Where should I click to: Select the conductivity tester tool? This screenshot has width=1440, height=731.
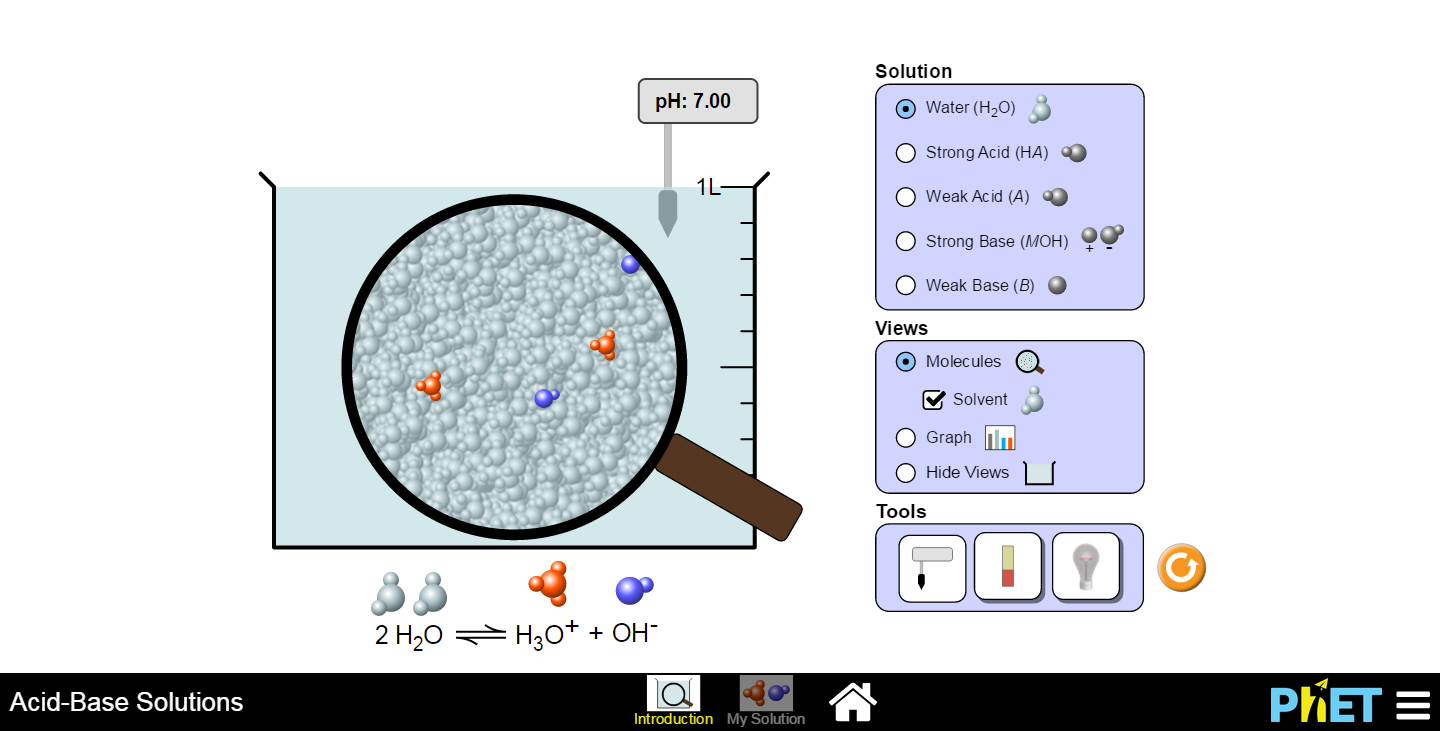pyautogui.click(x=1086, y=567)
